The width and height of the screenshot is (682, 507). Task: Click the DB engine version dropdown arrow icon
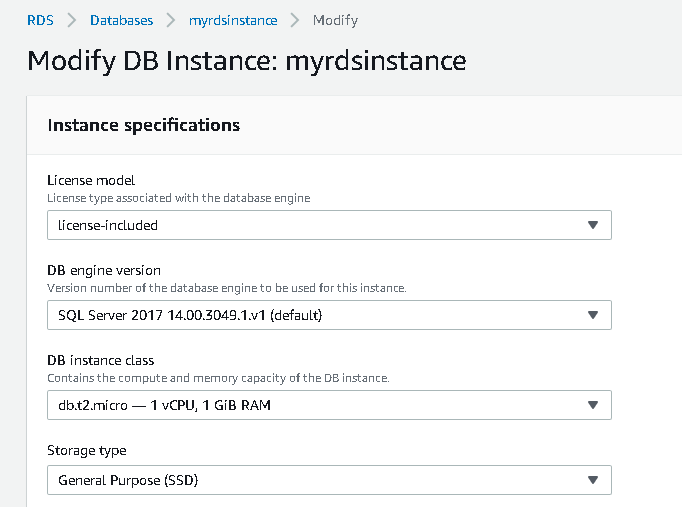[x=592, y=315]
